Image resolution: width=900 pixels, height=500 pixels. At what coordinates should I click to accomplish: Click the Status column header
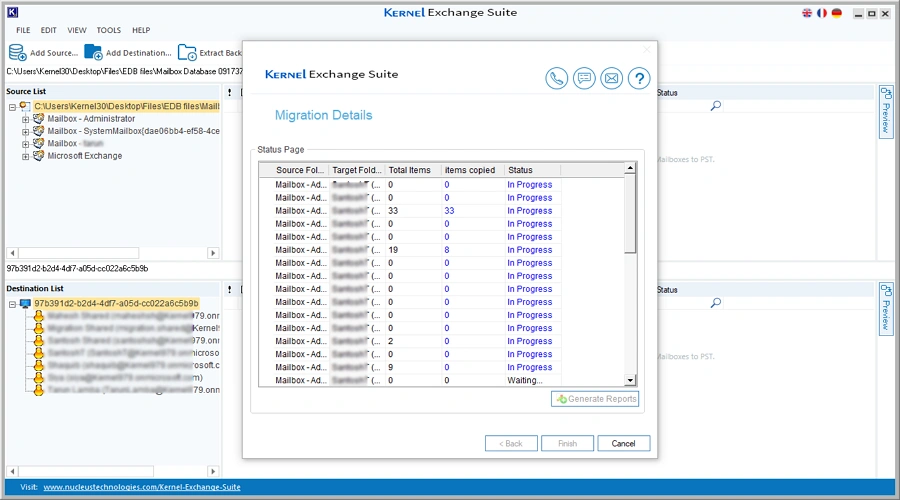coord(519,170)
